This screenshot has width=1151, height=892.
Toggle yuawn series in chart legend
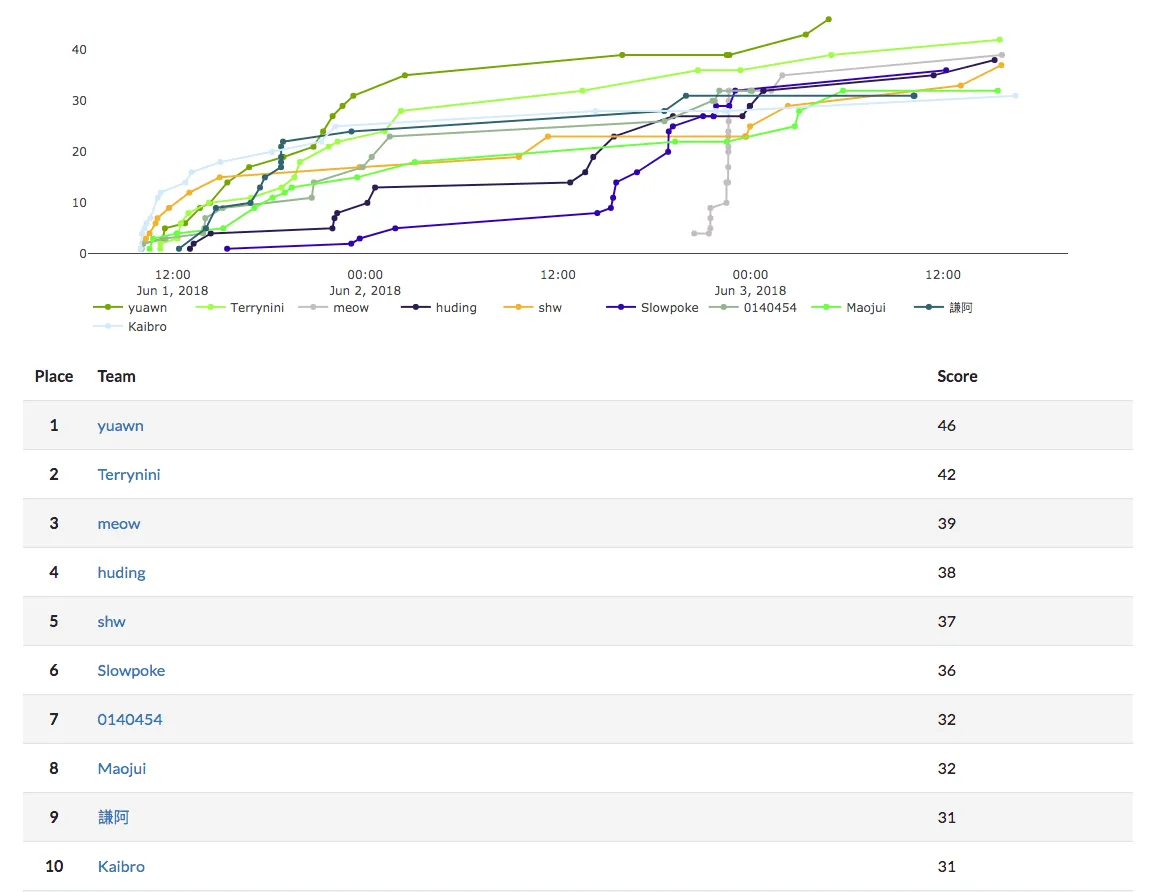pos(131,308)
